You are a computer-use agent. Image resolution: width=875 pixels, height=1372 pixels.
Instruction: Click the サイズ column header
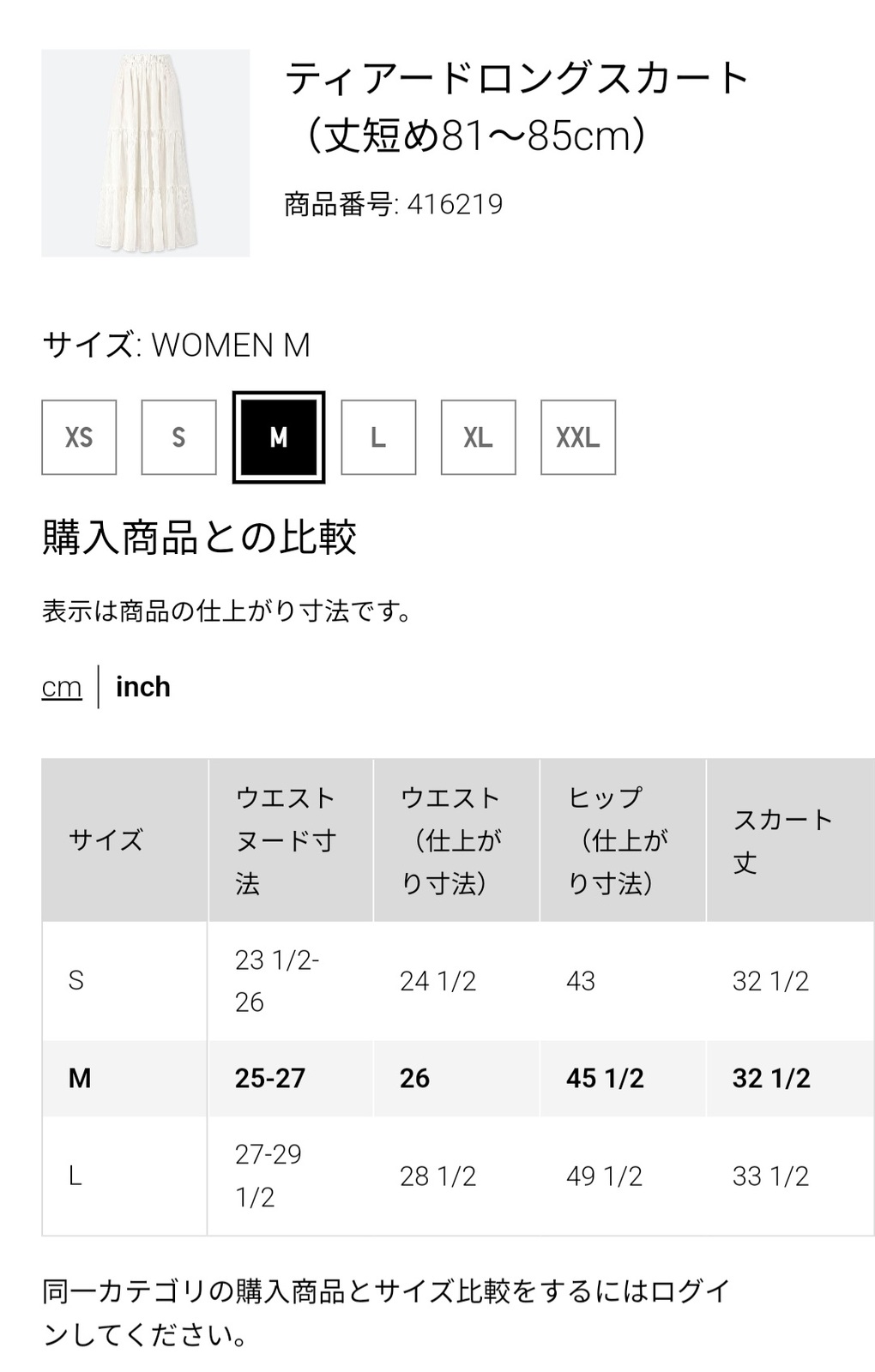124,840
